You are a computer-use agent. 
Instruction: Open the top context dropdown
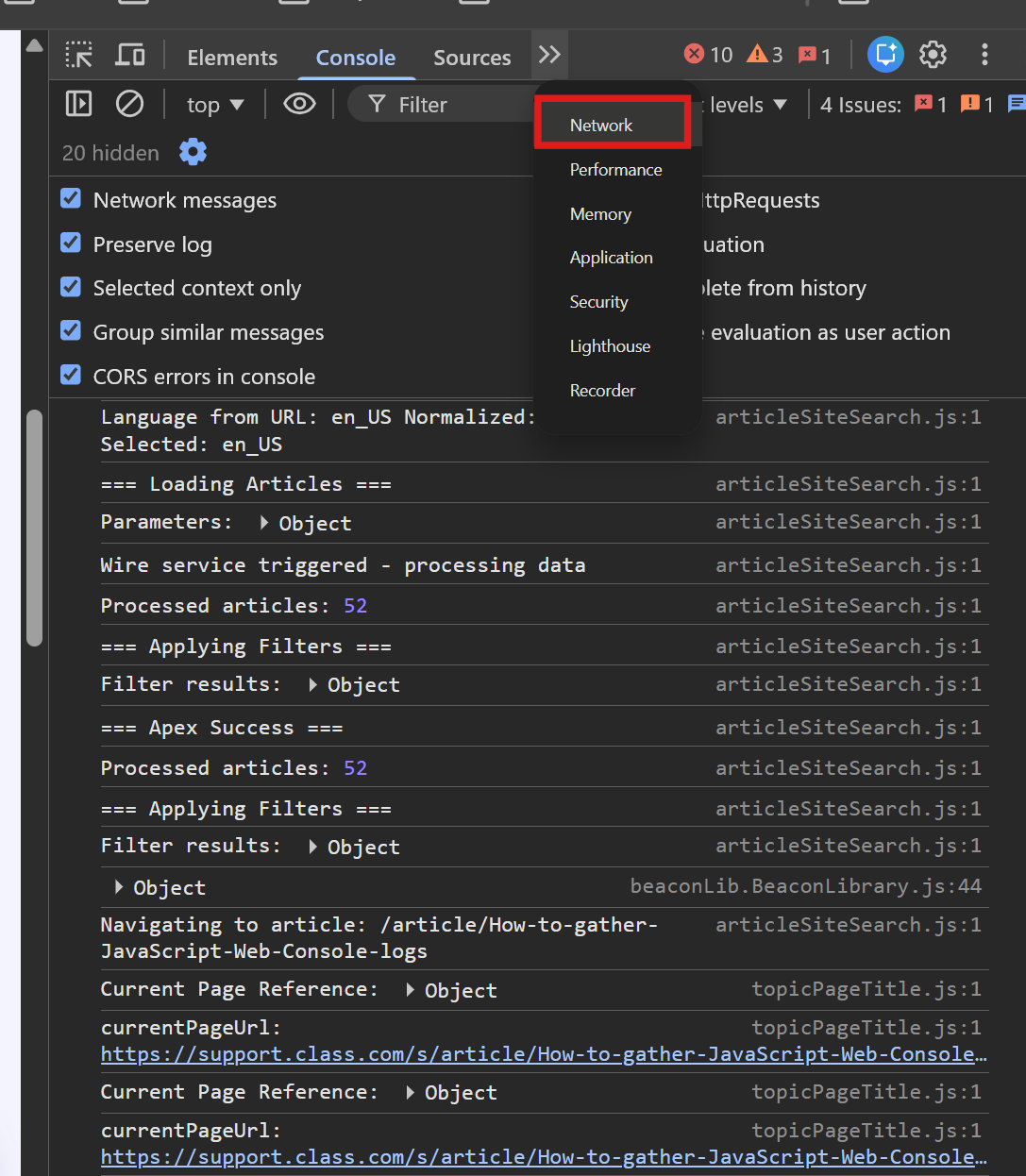click(215, 105)
